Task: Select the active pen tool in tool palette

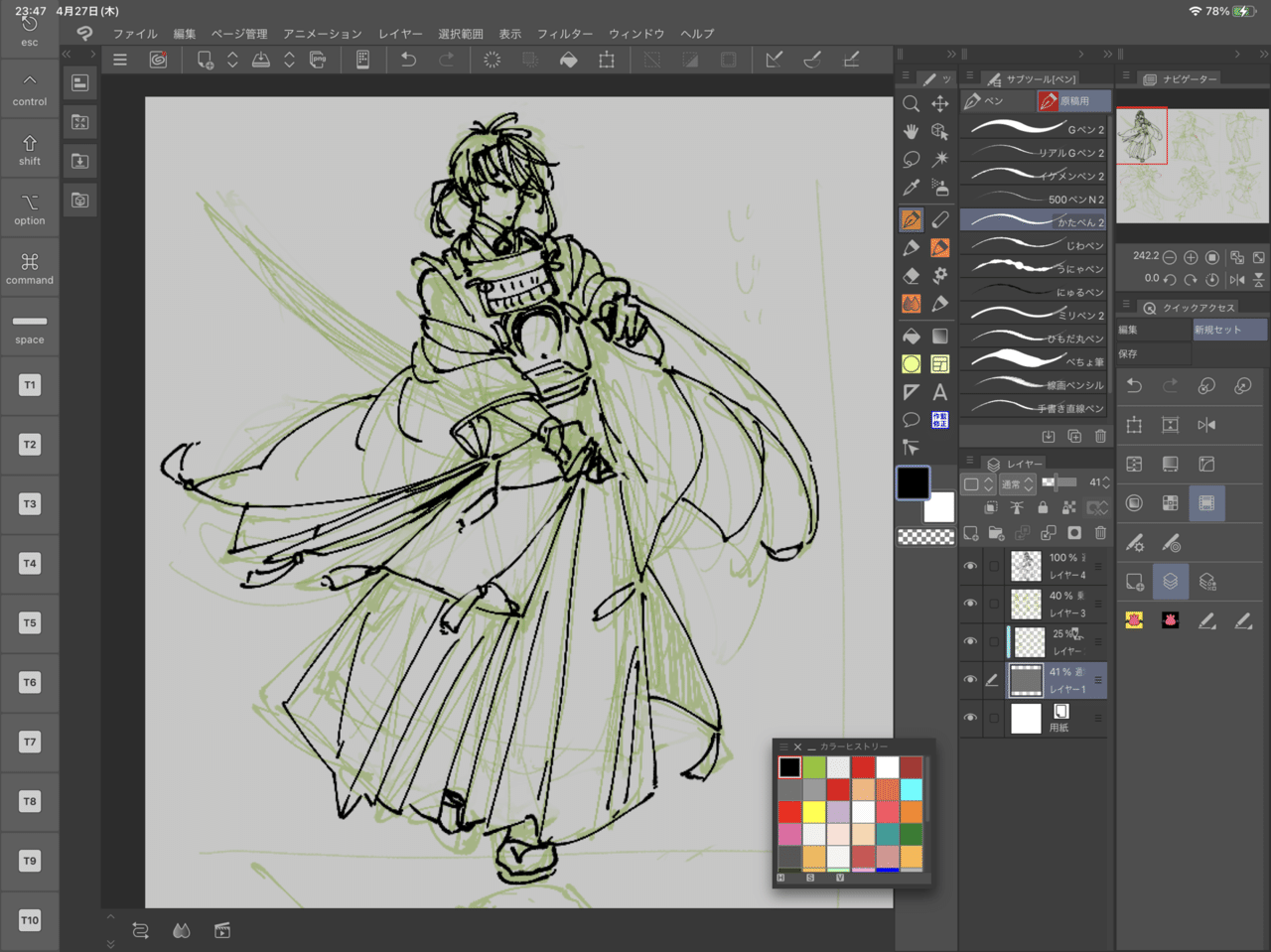Action: tap(911, 219)
